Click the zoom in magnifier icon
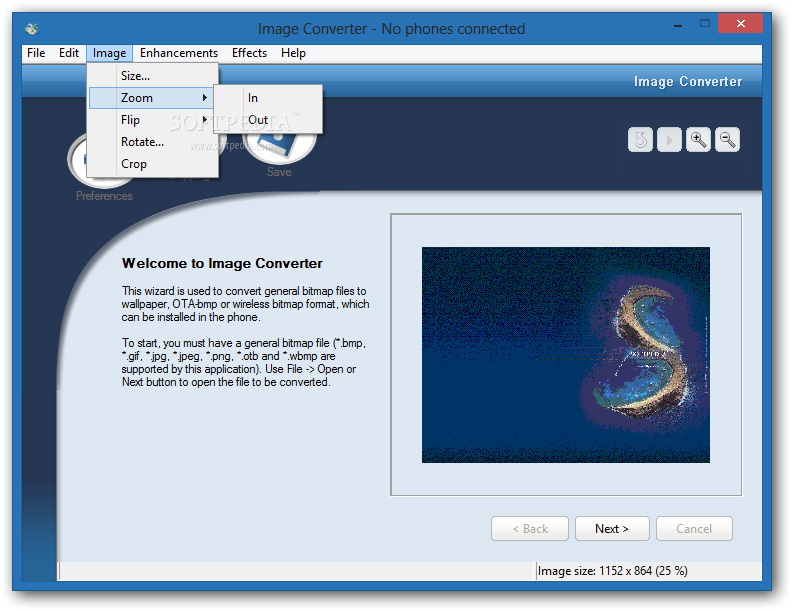 tap(698, 139)
